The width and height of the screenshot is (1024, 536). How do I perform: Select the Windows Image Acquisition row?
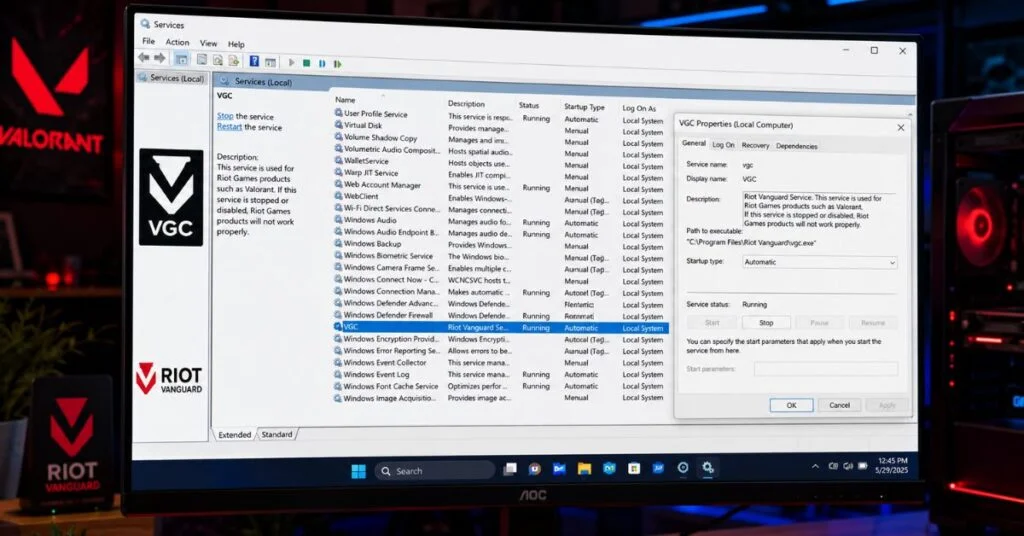pyautogui.click(x=501, y=398)
